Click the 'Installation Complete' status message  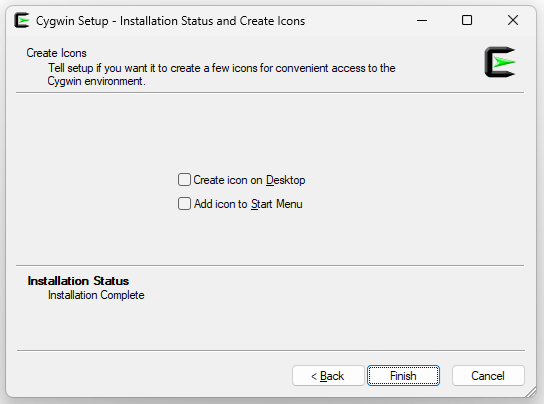96,295
